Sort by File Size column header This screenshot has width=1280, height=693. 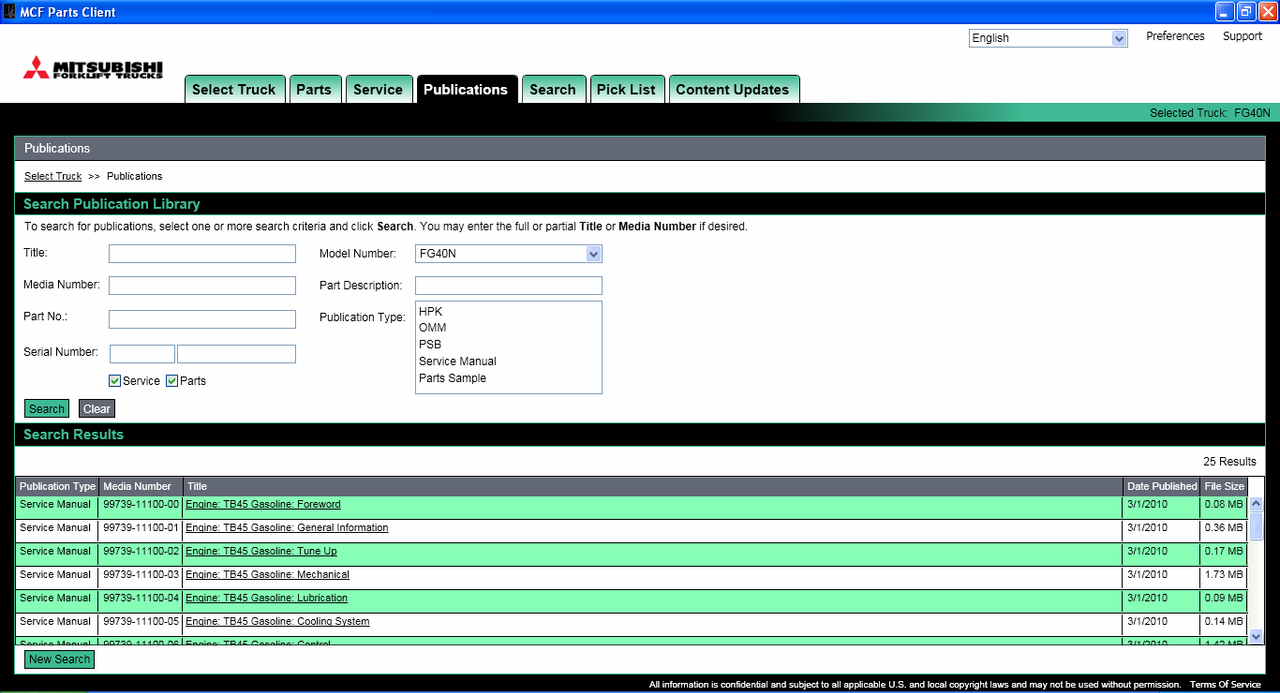tap(1224, 487)
